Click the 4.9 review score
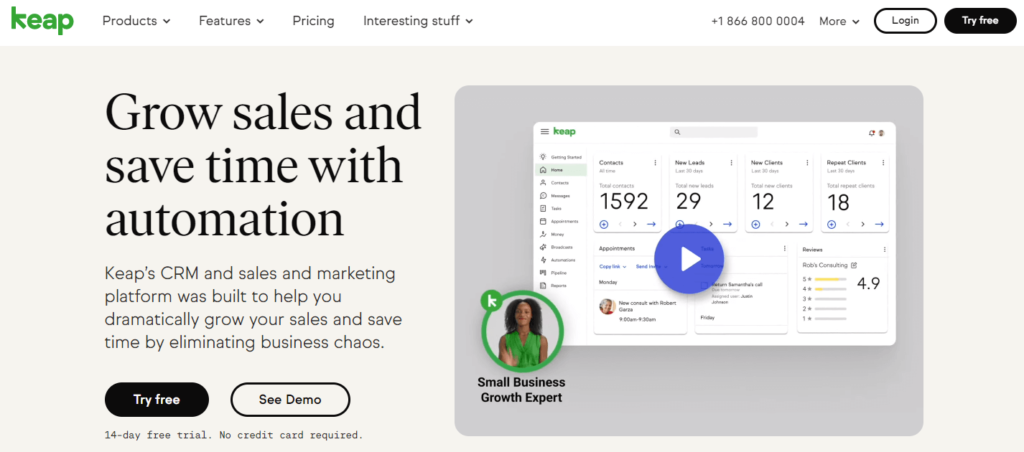The image size is (1024, 452). (x=869, y=284)
